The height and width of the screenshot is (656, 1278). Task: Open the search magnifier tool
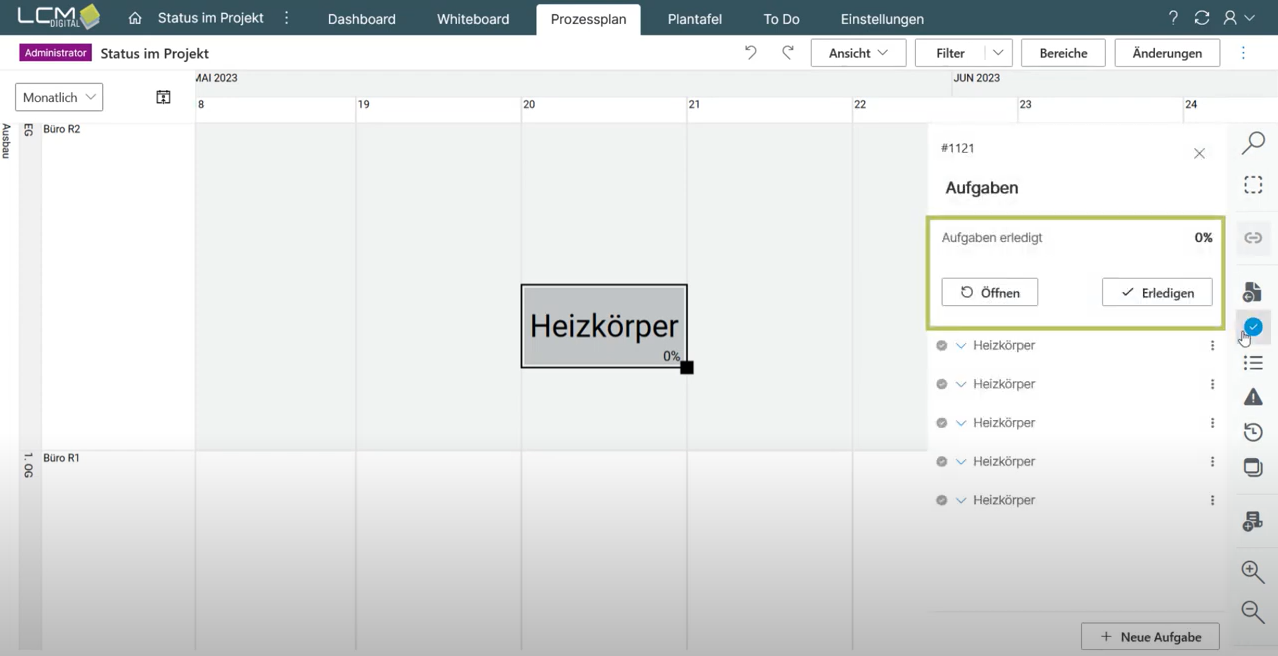1252,144
